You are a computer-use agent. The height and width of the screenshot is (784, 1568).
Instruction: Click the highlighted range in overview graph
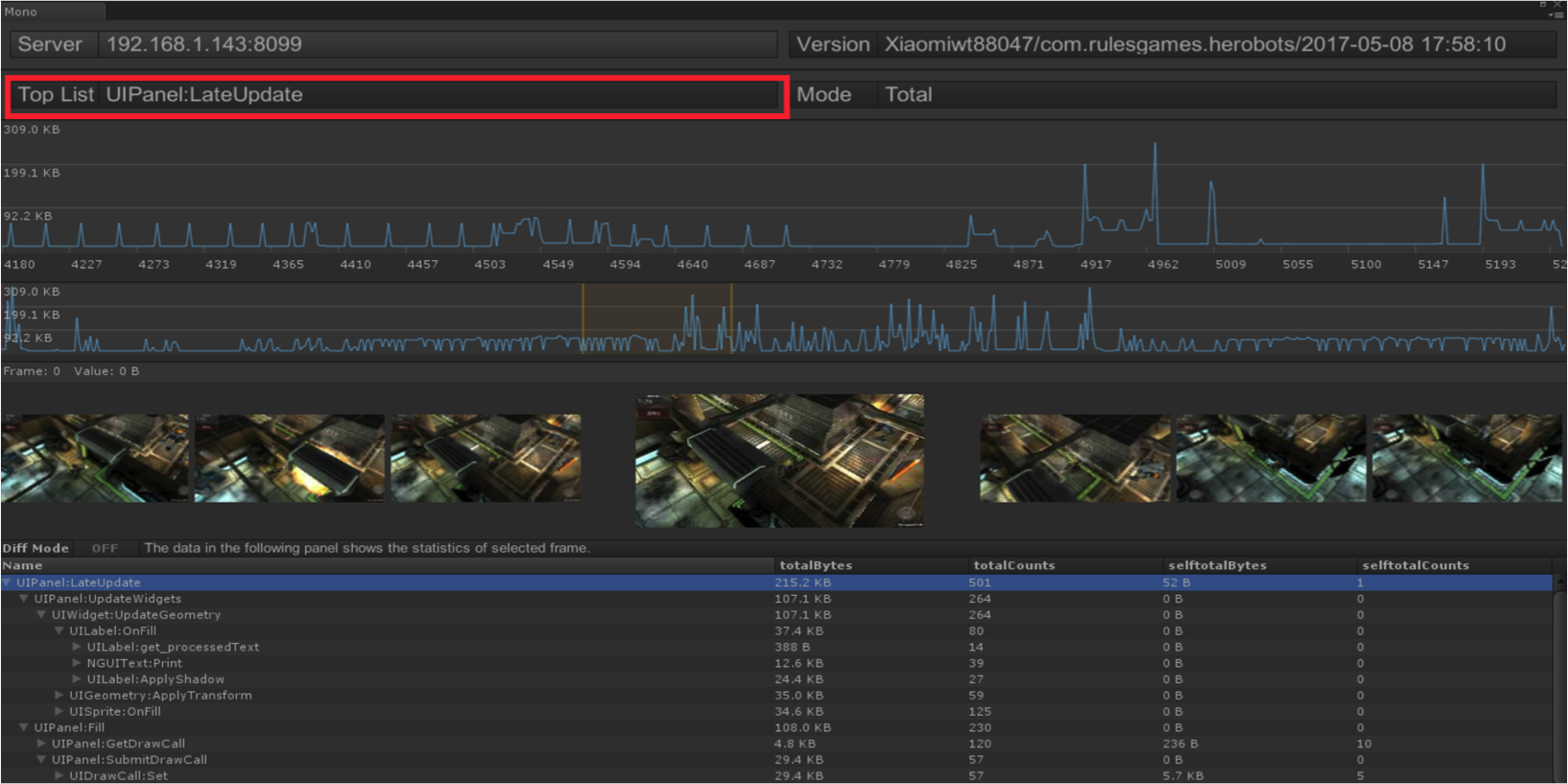[656, 319]
